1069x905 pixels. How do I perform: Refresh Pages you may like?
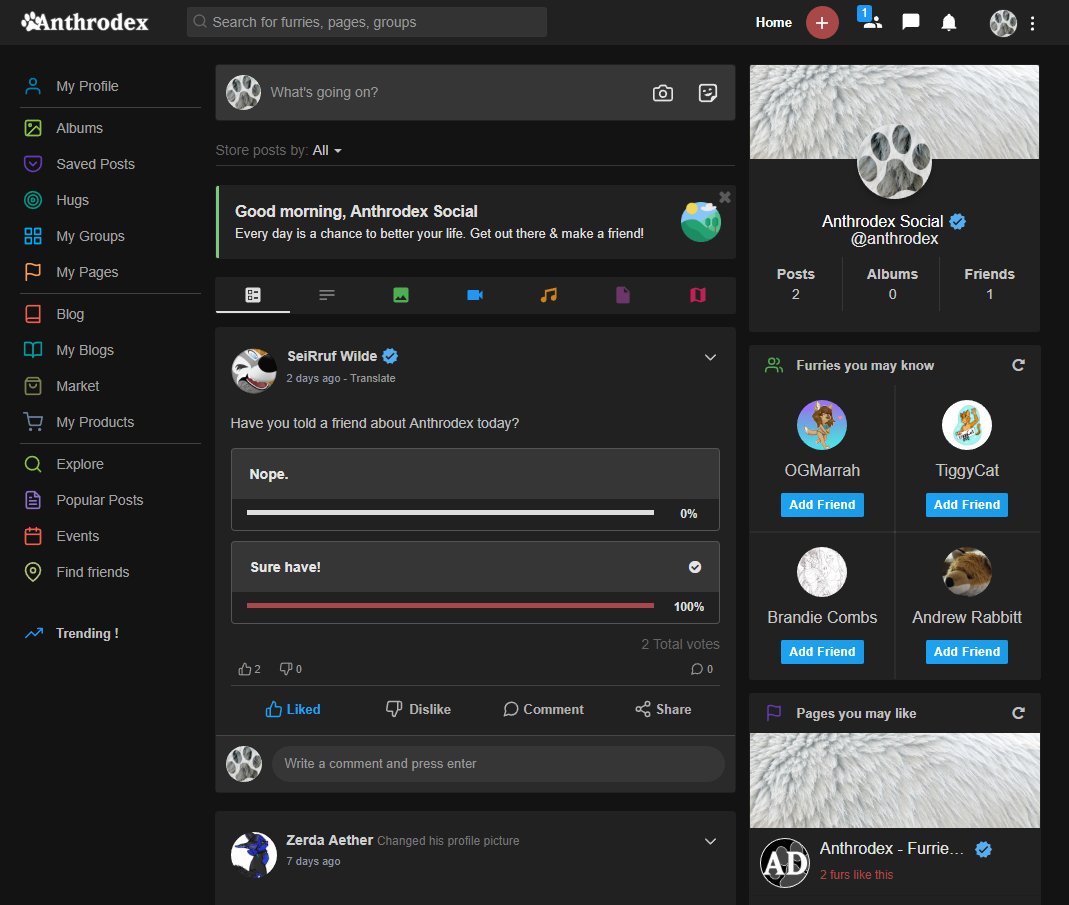click(x=1018, y=713)
